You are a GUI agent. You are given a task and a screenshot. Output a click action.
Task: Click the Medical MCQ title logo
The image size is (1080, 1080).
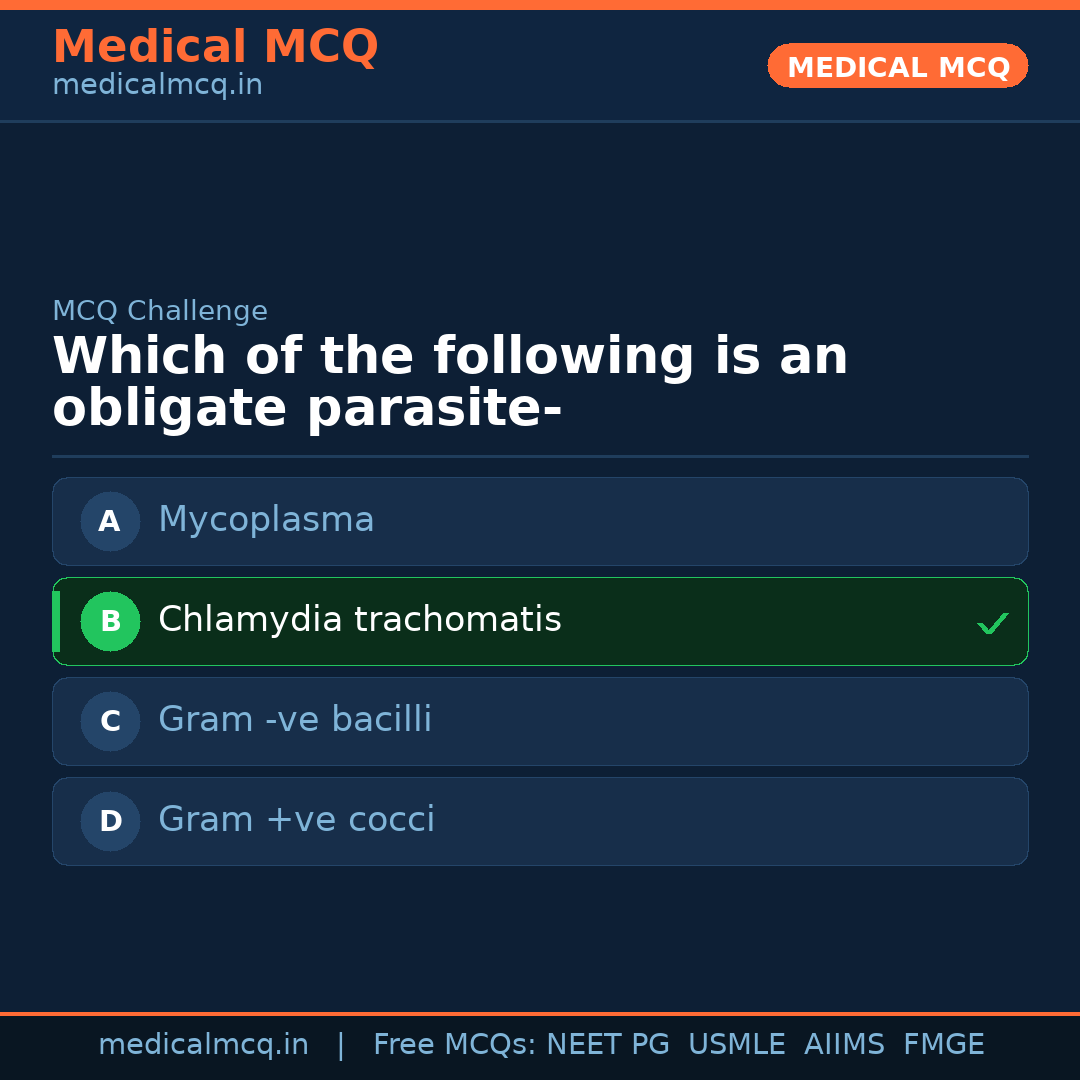tap(215, 47)
